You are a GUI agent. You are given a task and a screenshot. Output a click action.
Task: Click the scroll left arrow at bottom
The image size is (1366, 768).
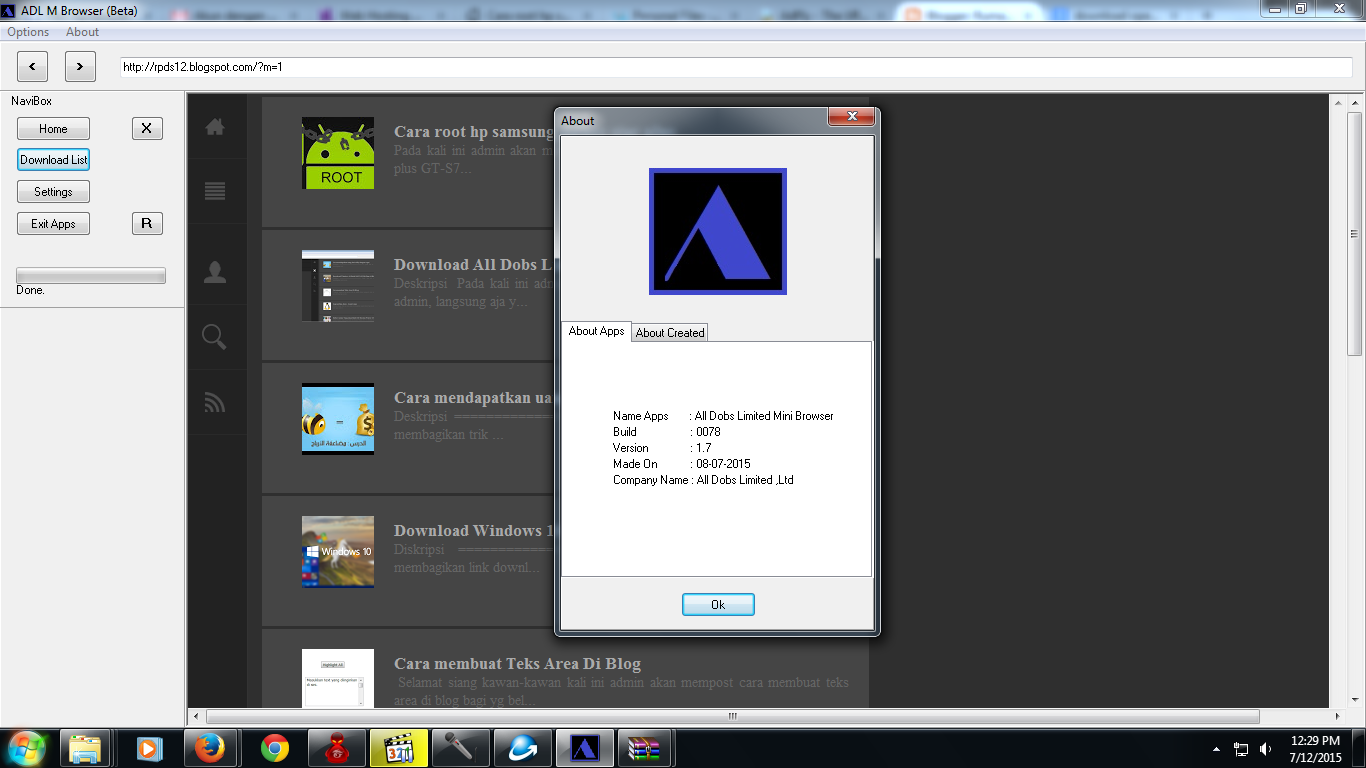pyautogui.click(x=196, y=716)
